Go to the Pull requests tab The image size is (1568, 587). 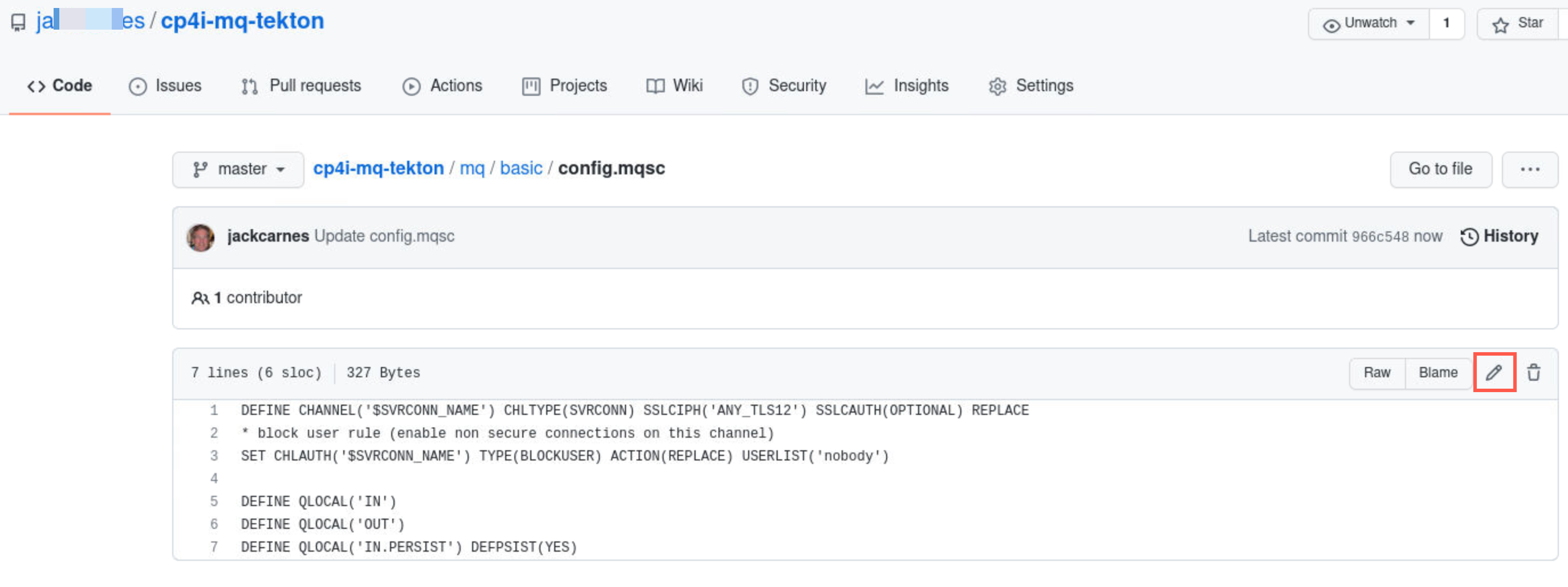coord(301,85)
